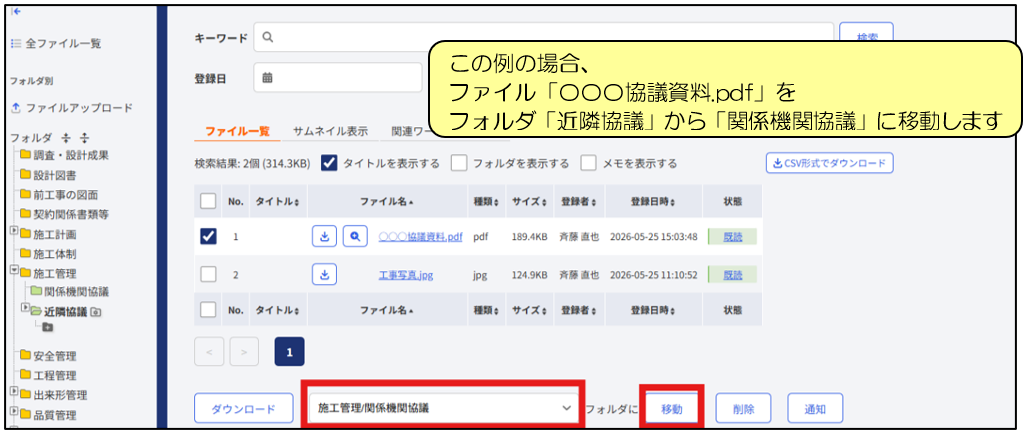1026x432 pixels.
Task: Select the 施工体制 folder
Action: (x=48, y=253)
